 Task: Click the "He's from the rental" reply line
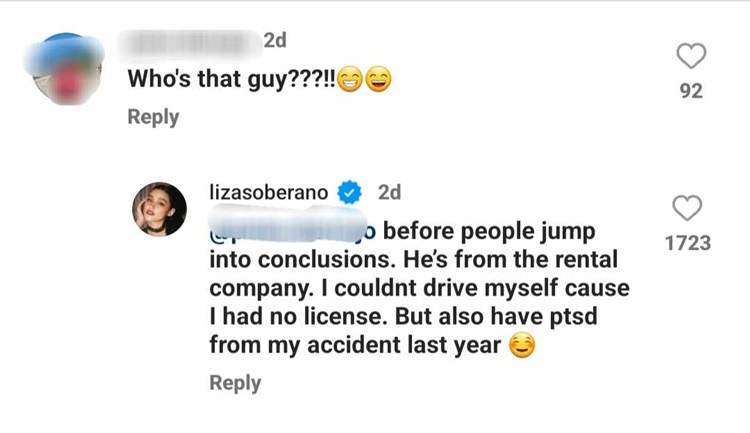coord(414,260)
